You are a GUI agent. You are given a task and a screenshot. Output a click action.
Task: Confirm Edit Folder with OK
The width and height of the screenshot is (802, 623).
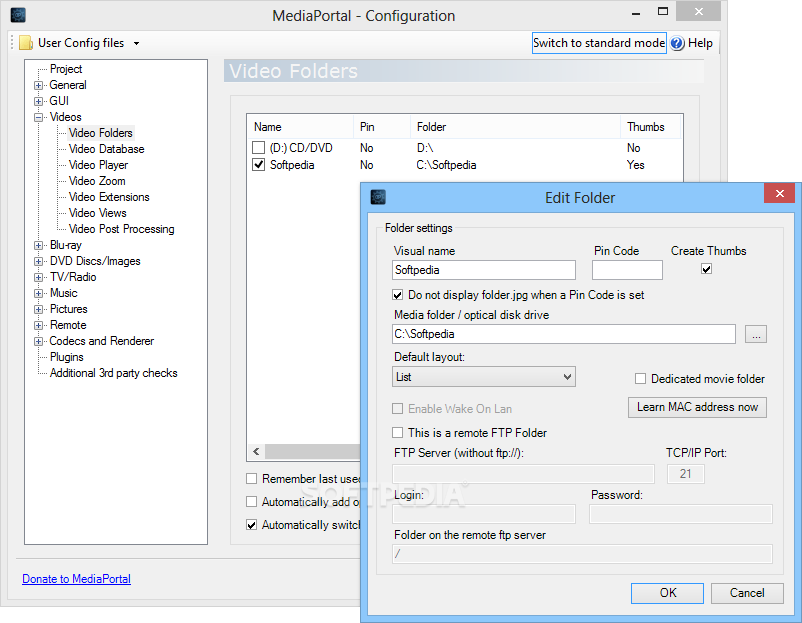point(667,593)
